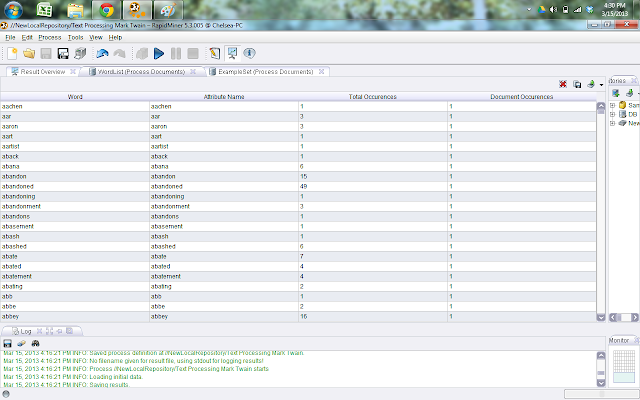
Task: Select WordList (Process Documents) tab
Action: [x=141, y=72]
